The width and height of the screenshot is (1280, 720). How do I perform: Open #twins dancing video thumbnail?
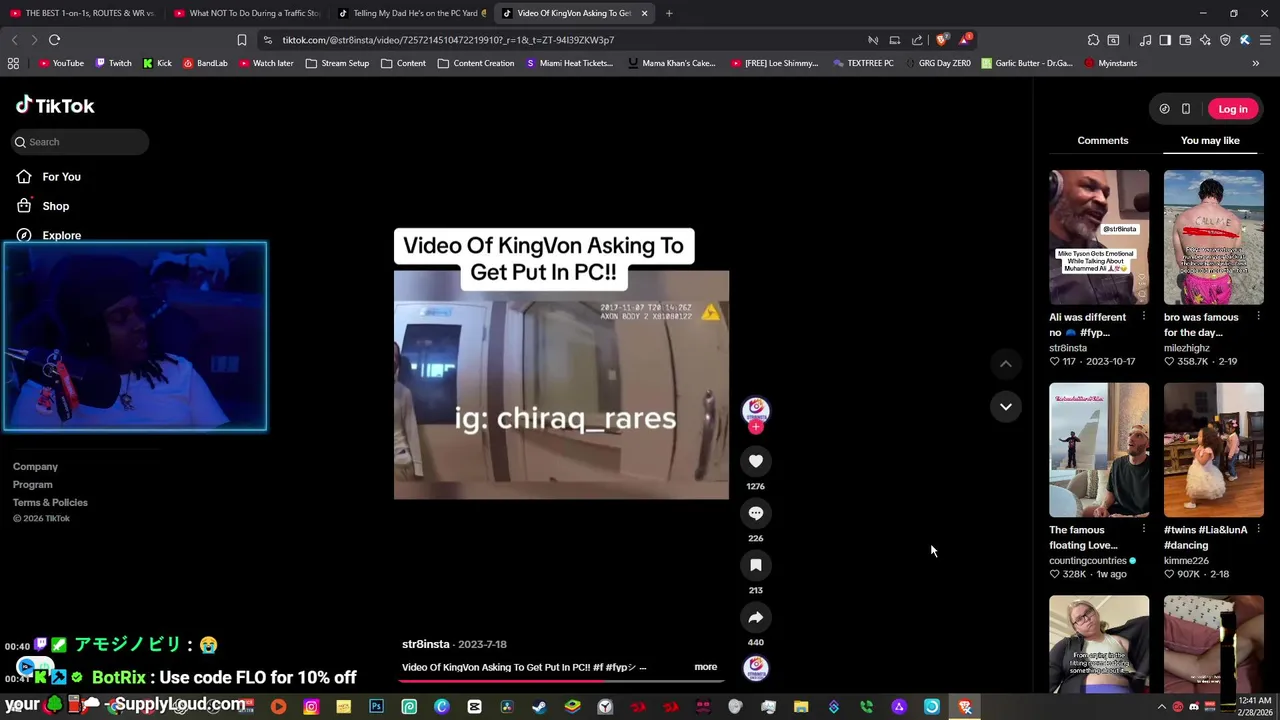click(x=1213, y=450)
